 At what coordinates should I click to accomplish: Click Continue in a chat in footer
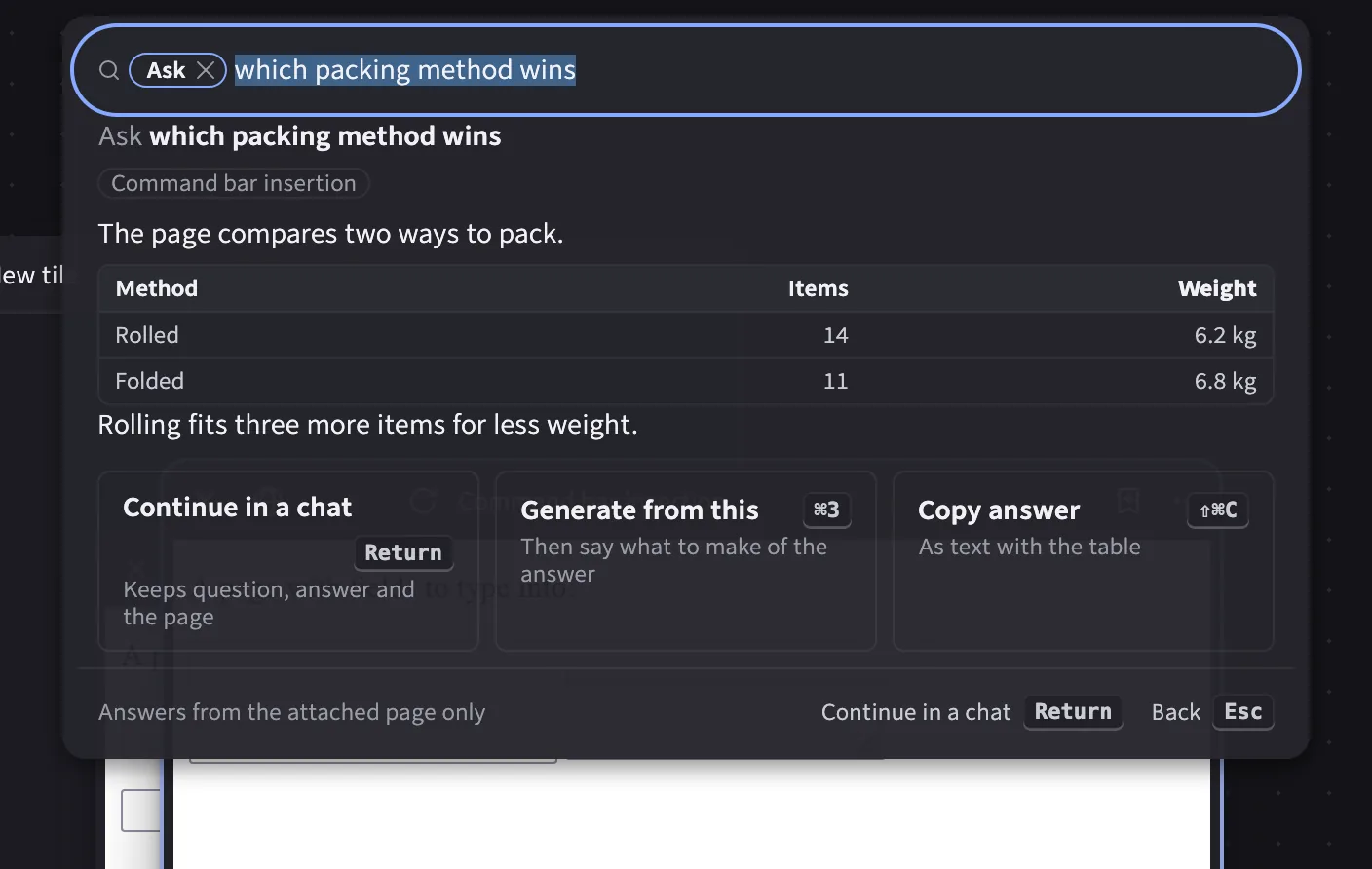[x=916, y=712]
